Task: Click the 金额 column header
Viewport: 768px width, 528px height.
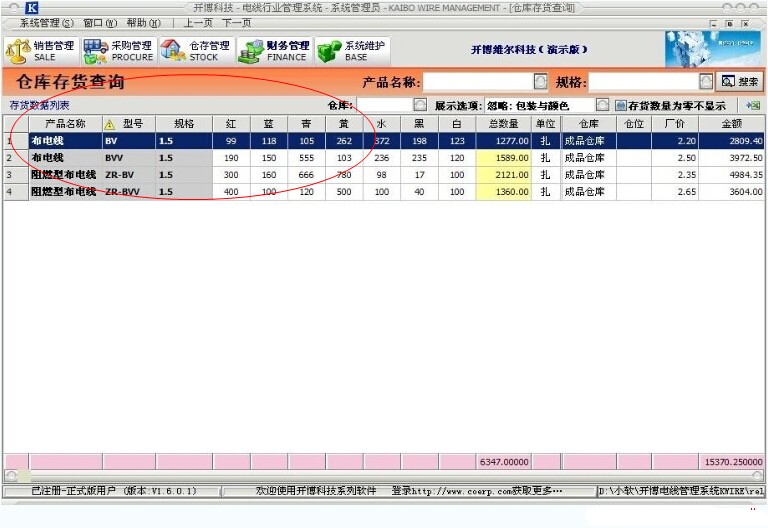Action: point(732,124)
